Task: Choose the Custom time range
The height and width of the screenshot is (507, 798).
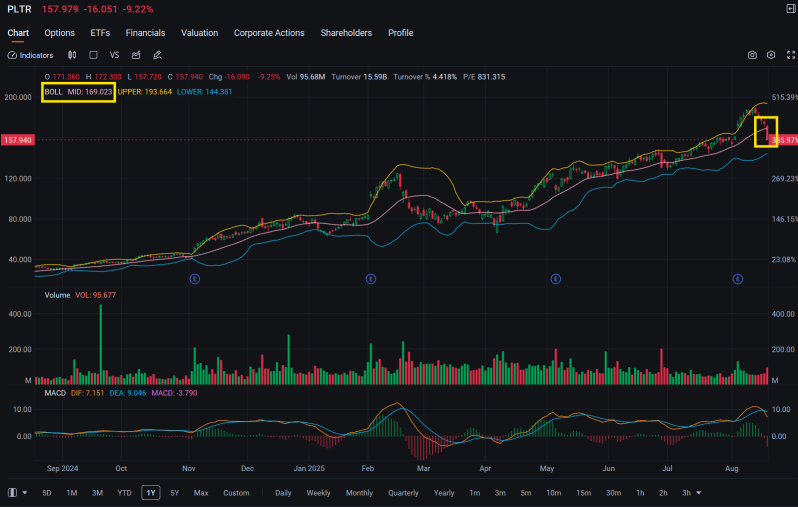Action: (236, 493)
